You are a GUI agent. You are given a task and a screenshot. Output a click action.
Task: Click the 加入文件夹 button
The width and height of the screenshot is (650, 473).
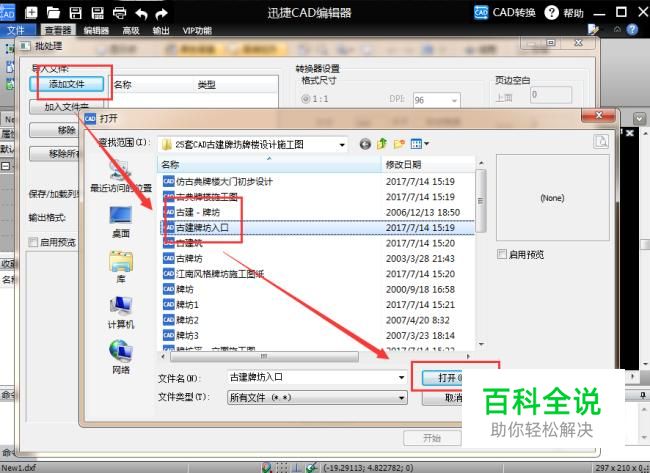pos(67,107)
